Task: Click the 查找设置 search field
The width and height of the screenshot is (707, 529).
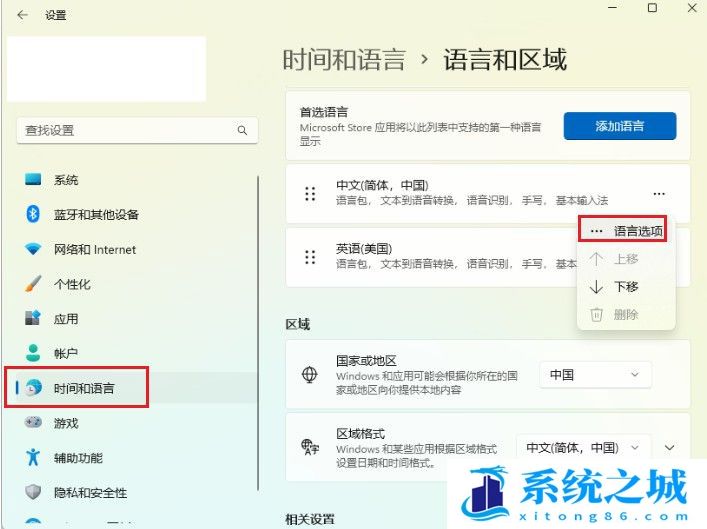Action: click(125, 130)
